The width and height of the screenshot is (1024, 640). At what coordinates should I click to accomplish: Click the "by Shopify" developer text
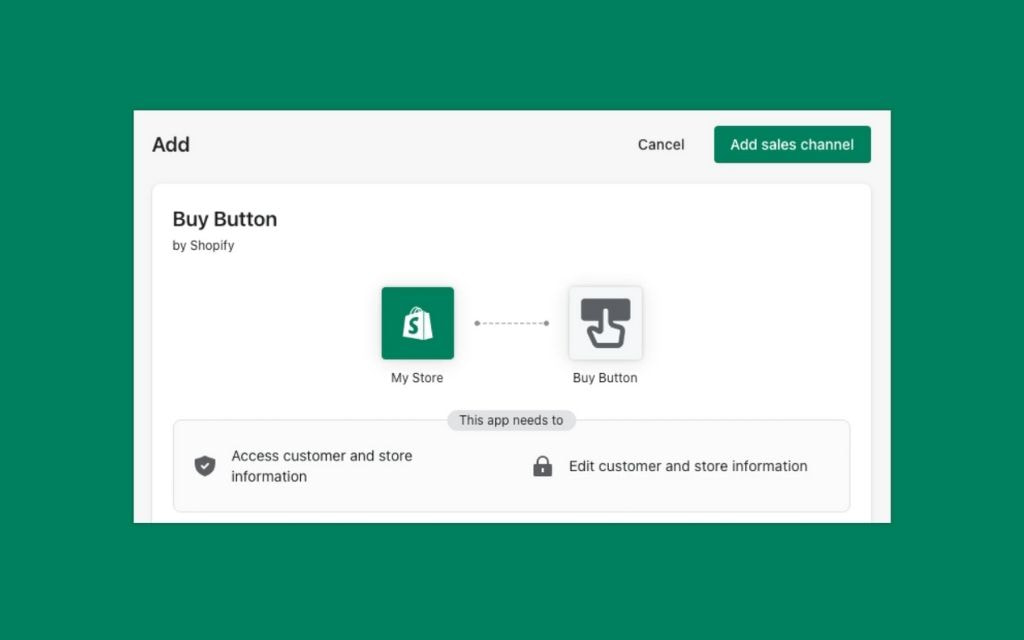(203, 245)
